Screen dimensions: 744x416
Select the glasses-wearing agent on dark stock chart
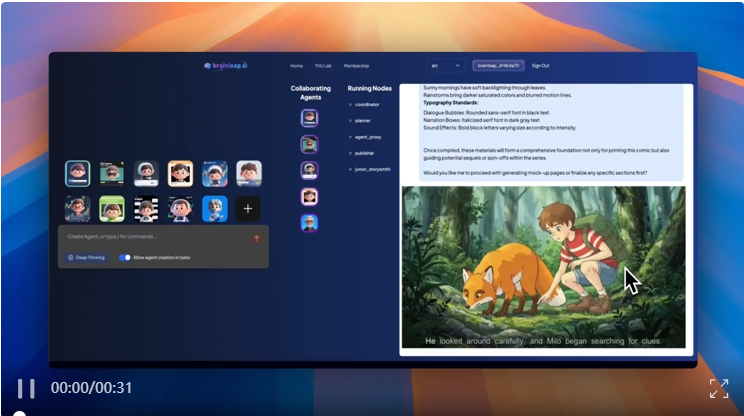(x=78, y=209)
